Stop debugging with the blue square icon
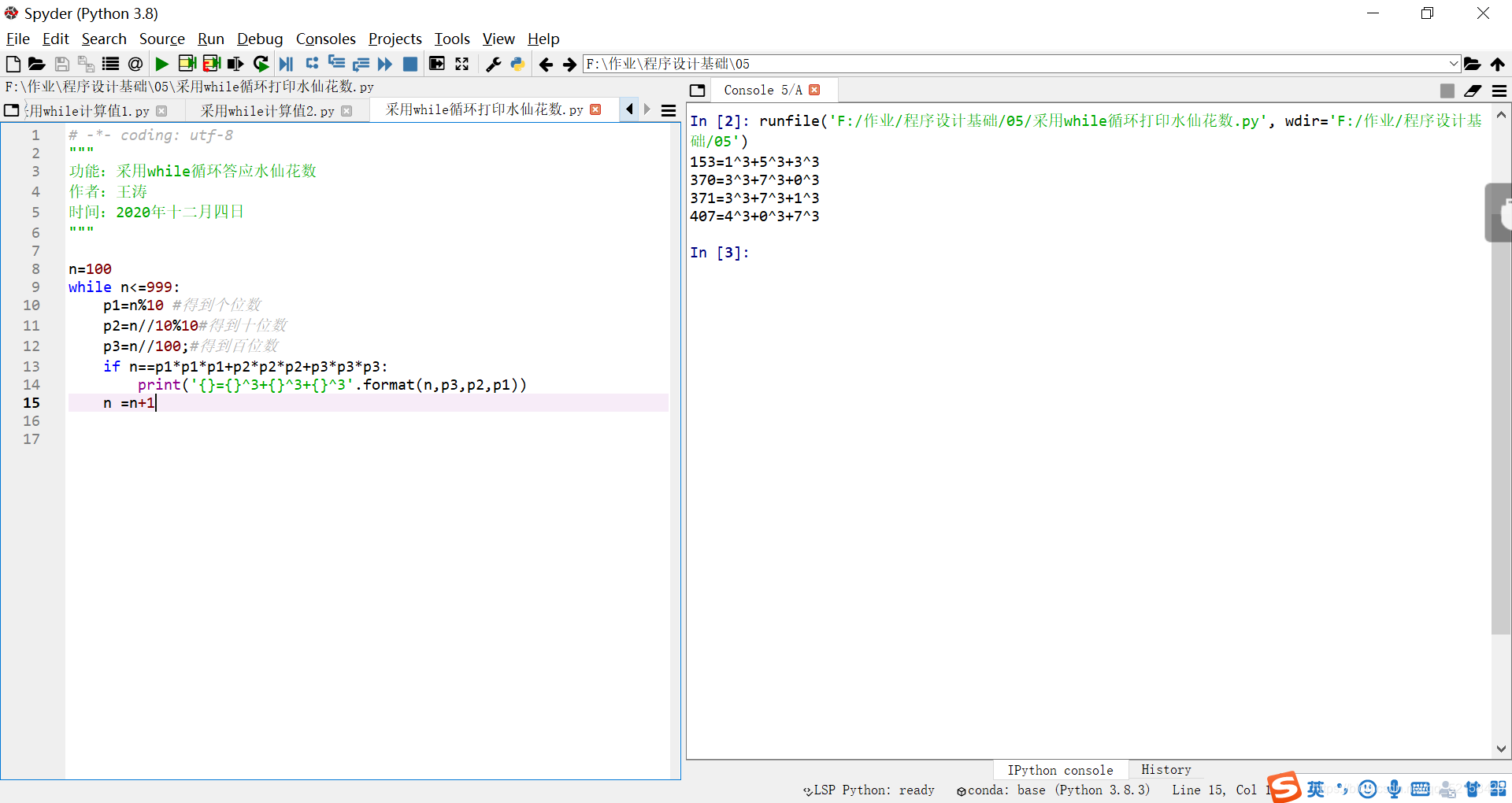 pos(410,64)
